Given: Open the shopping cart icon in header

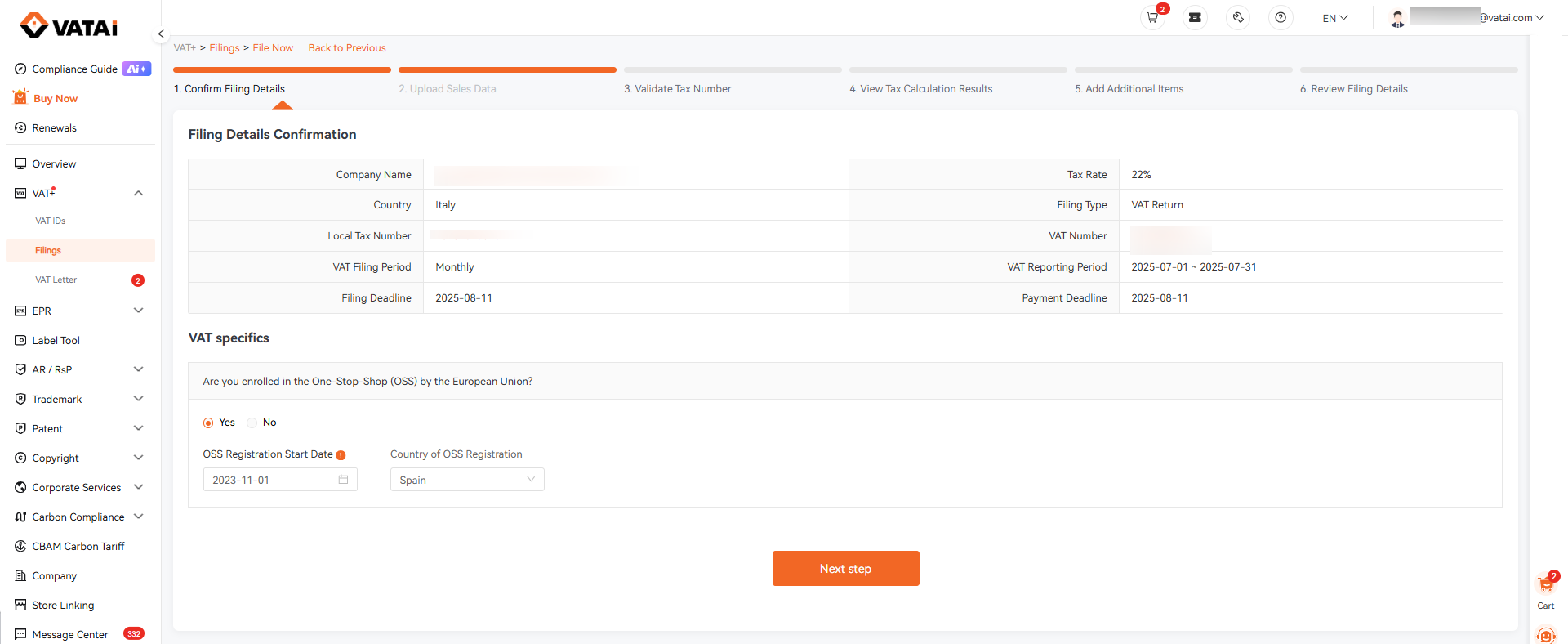Looking at the screenshot, I should [x=1152, y=18].
